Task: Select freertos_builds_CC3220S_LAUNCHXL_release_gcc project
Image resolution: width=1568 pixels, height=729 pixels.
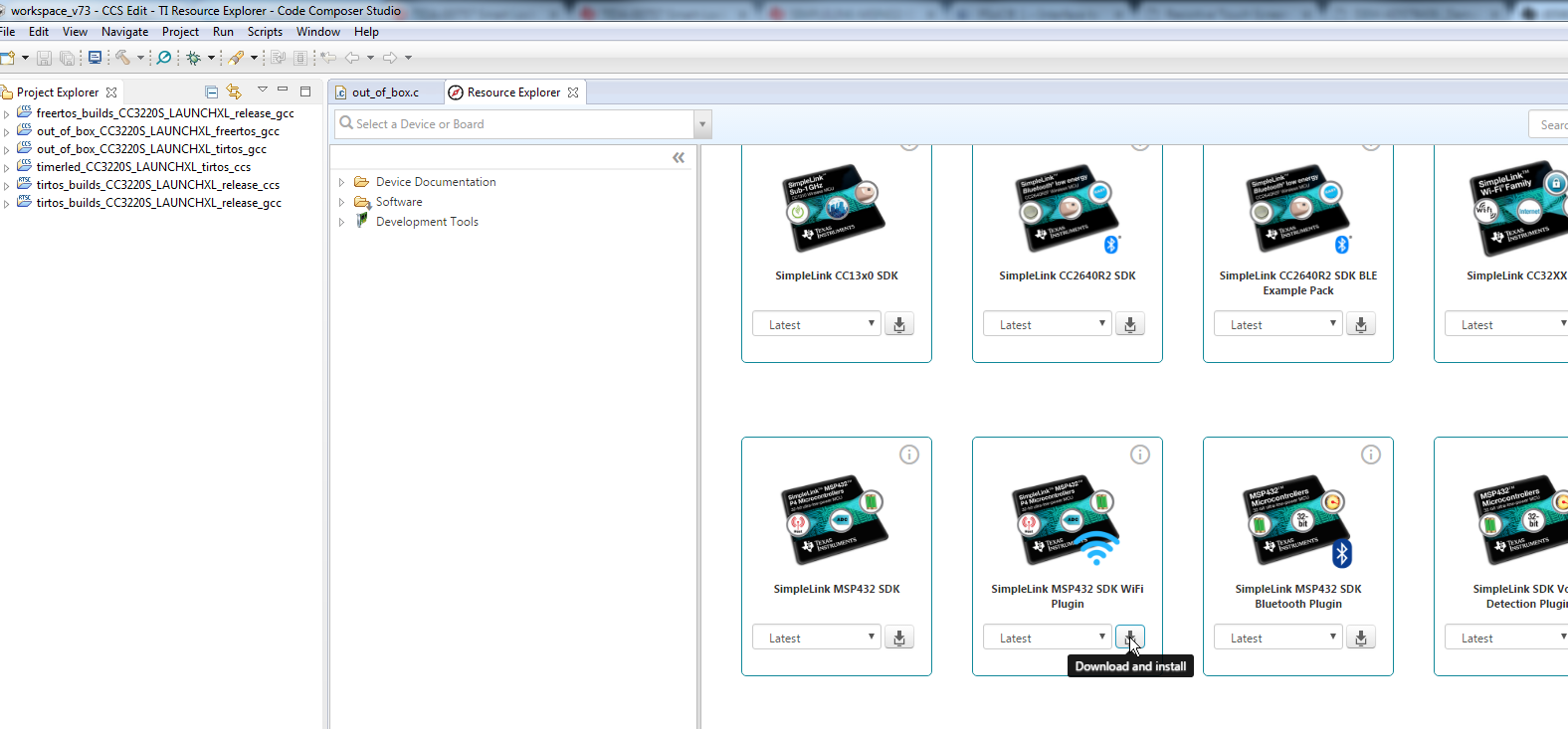Action: pos(165,113)
